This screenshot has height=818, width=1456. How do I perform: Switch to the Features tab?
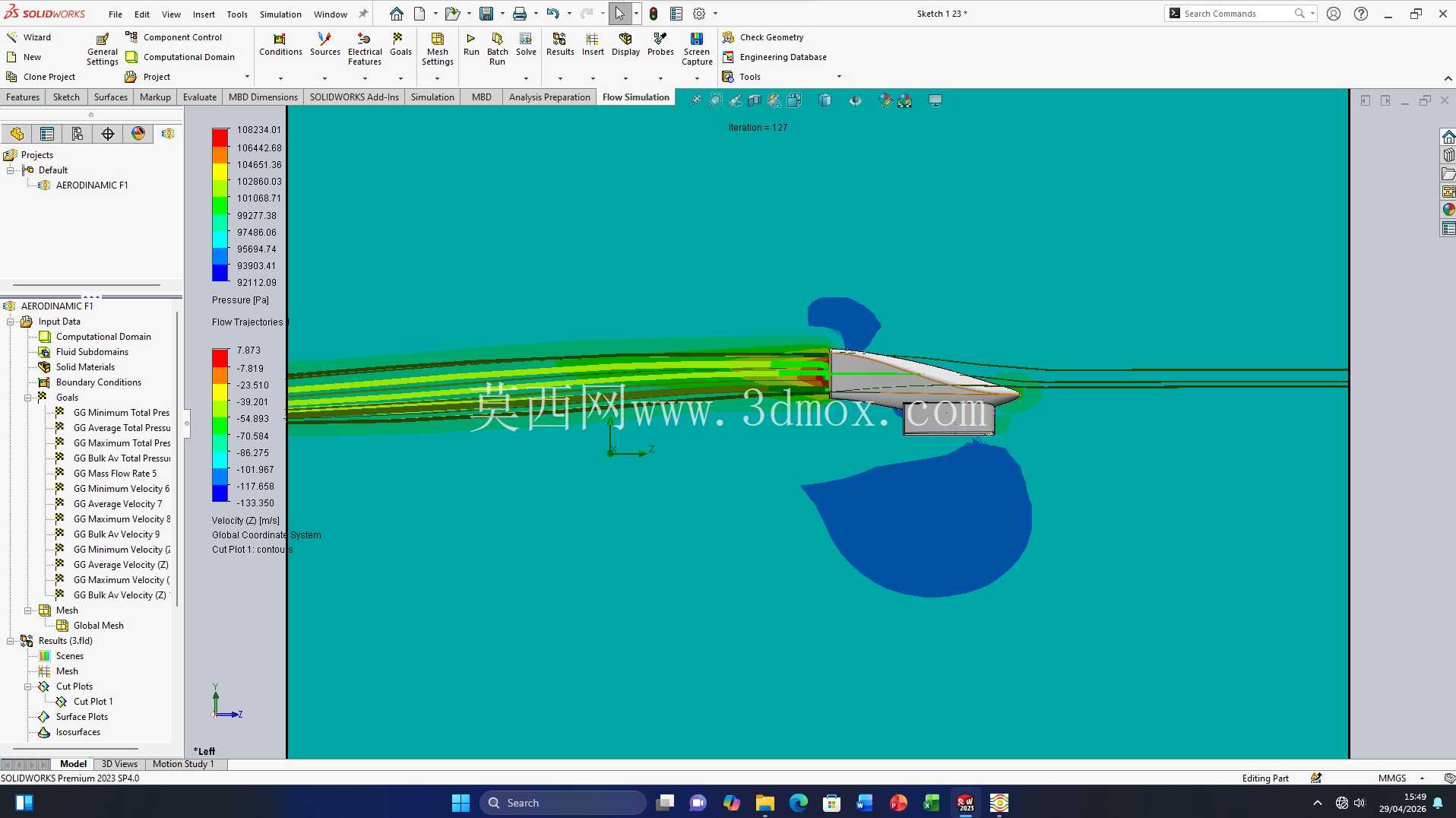23,97
